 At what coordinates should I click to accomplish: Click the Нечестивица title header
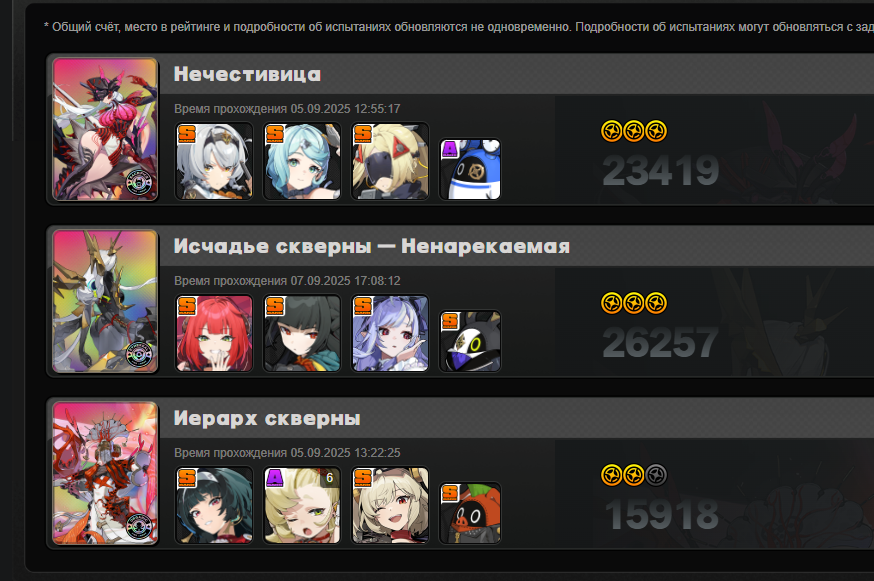pos(247,74)
